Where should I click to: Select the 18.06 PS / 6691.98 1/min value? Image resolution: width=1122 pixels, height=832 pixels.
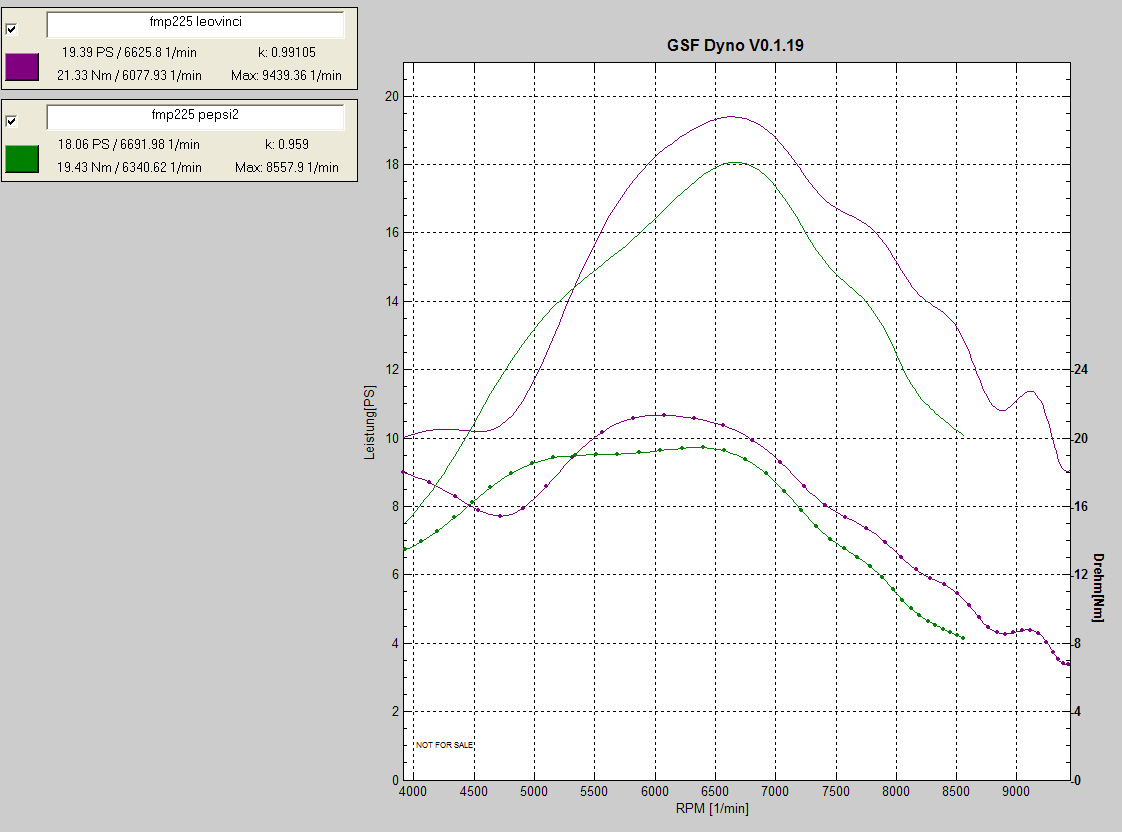(x=129, y=145)
